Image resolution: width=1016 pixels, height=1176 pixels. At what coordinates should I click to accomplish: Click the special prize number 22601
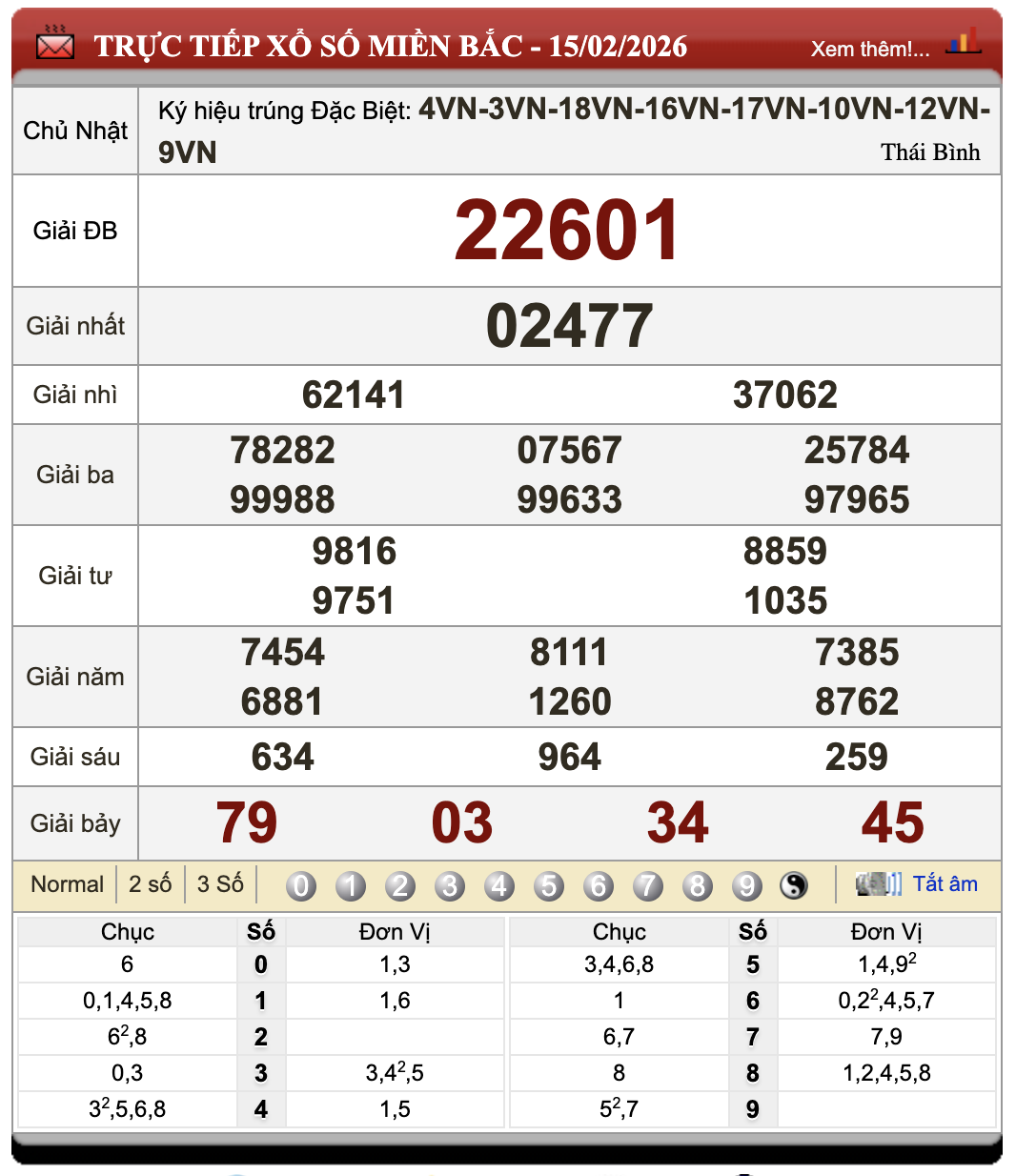coord(569,231)
